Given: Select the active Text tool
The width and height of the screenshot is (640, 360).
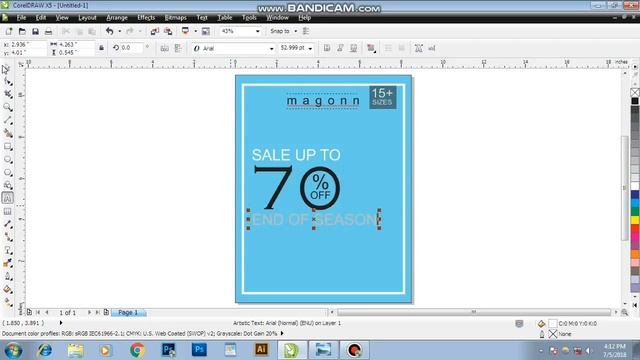Looking at the screenshot, I should pos(8,198).
